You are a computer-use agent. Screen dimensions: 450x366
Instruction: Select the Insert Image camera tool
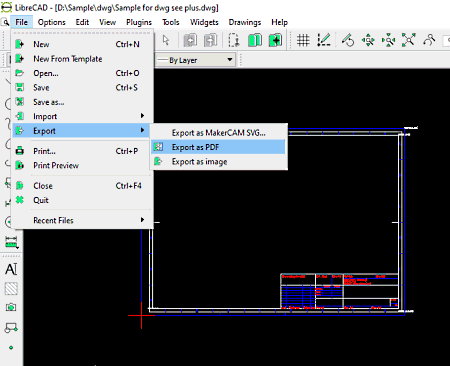coord(11,307)
